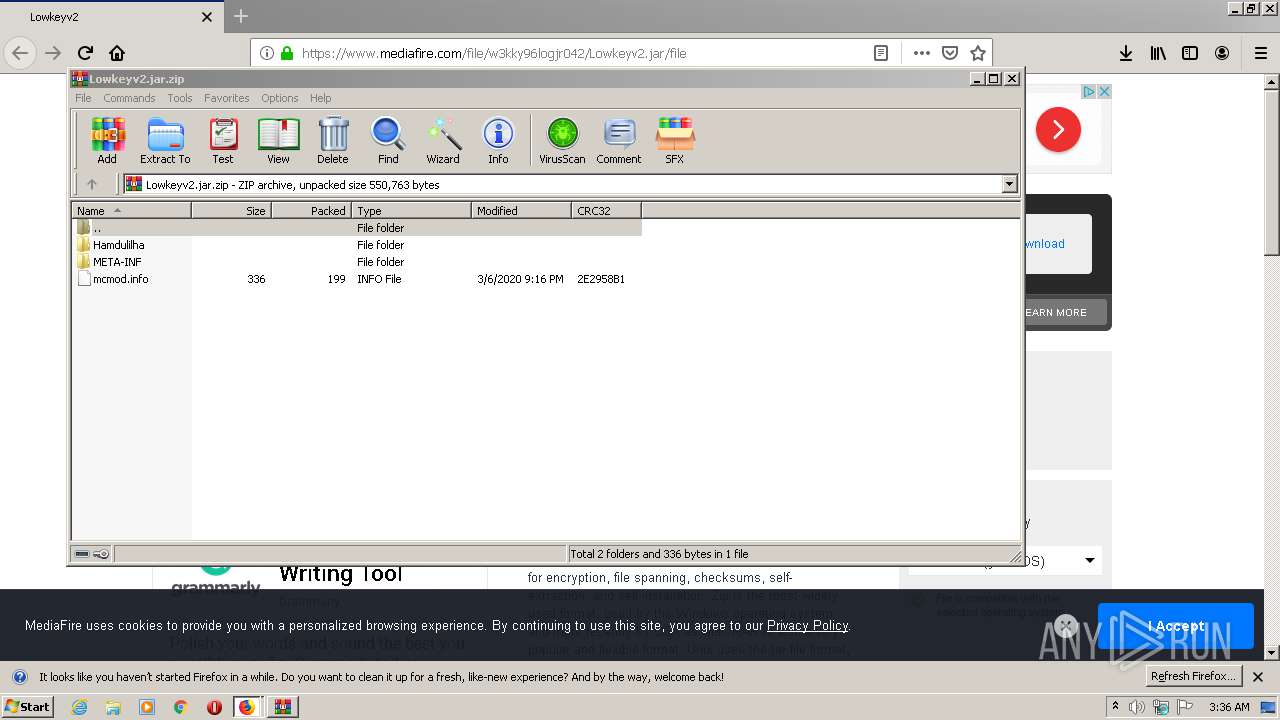
Task: Dismiss the Refresh Firefox notification bar
Action: pyautogui.click(x=1259, y=677)
